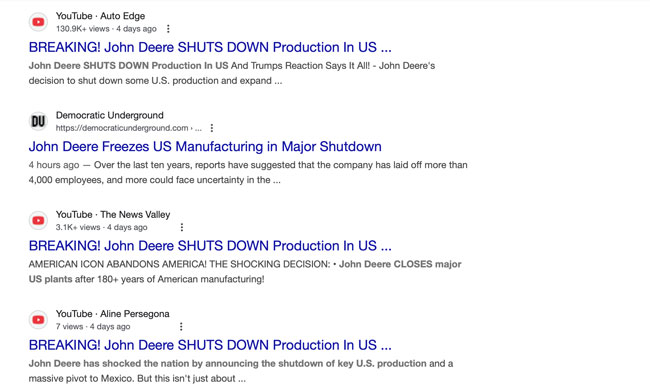This screenshot has width=650, height=391.
Task: Click 'YouTube · The News Valley' source name
Action: tap(113, 215)
